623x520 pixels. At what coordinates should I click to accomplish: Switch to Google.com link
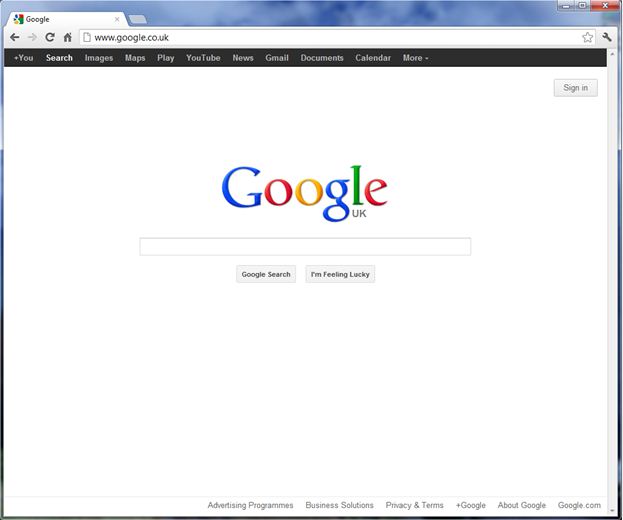(579, 505)
